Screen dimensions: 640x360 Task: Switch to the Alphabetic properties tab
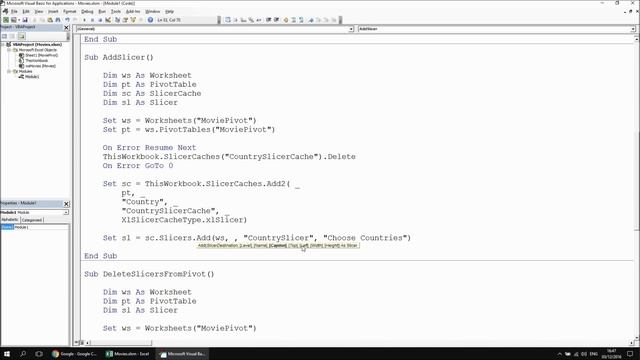pos(10,220)
